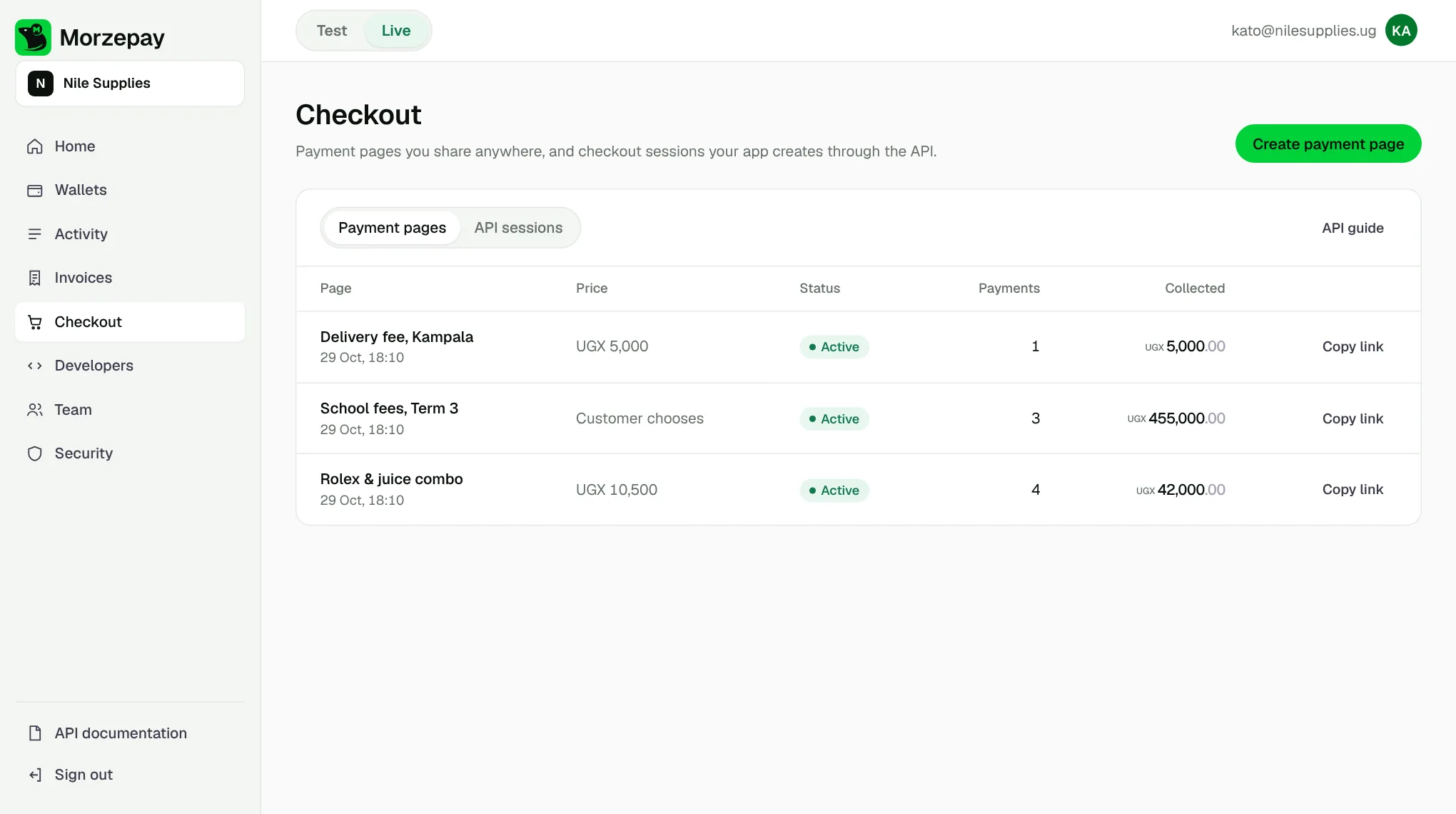Open the Team page
1456x814 pixels.
pos(130,410)
